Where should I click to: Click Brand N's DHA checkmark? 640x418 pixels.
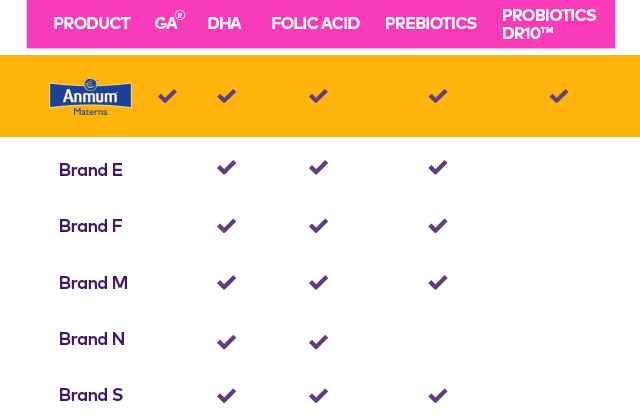[x=227, y=342]
